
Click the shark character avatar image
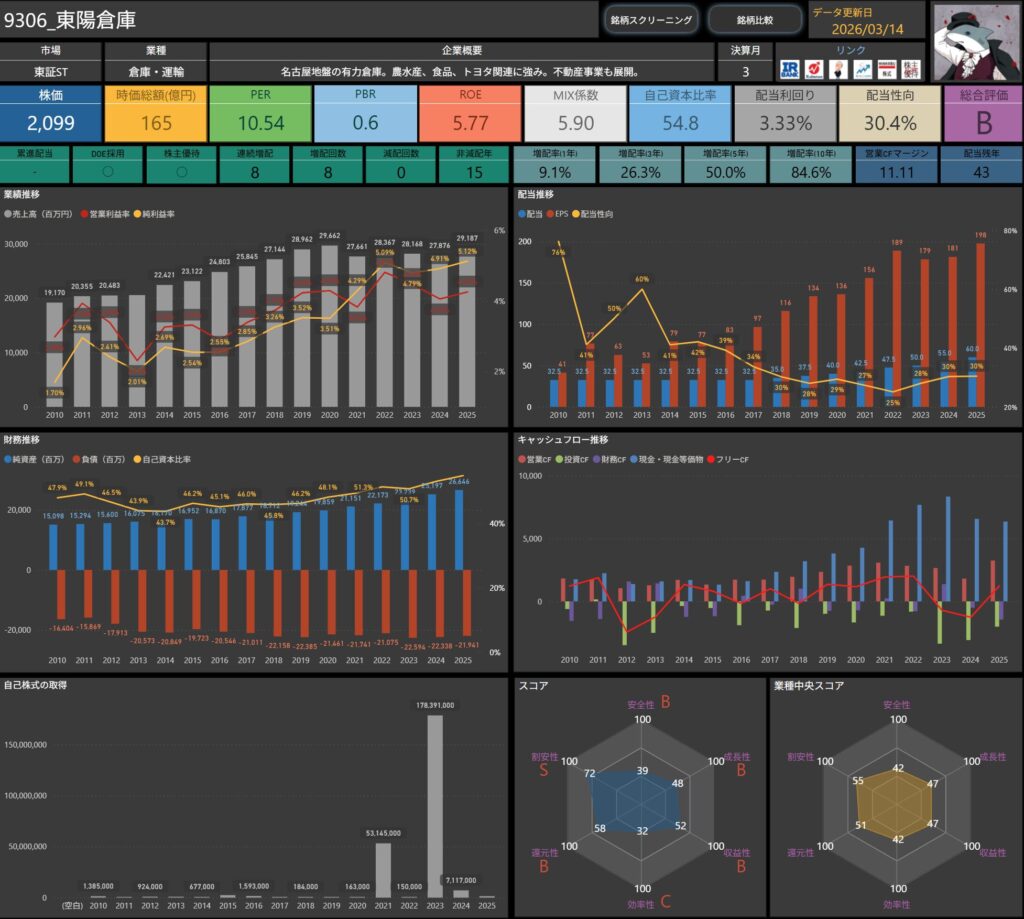[975, 42]
